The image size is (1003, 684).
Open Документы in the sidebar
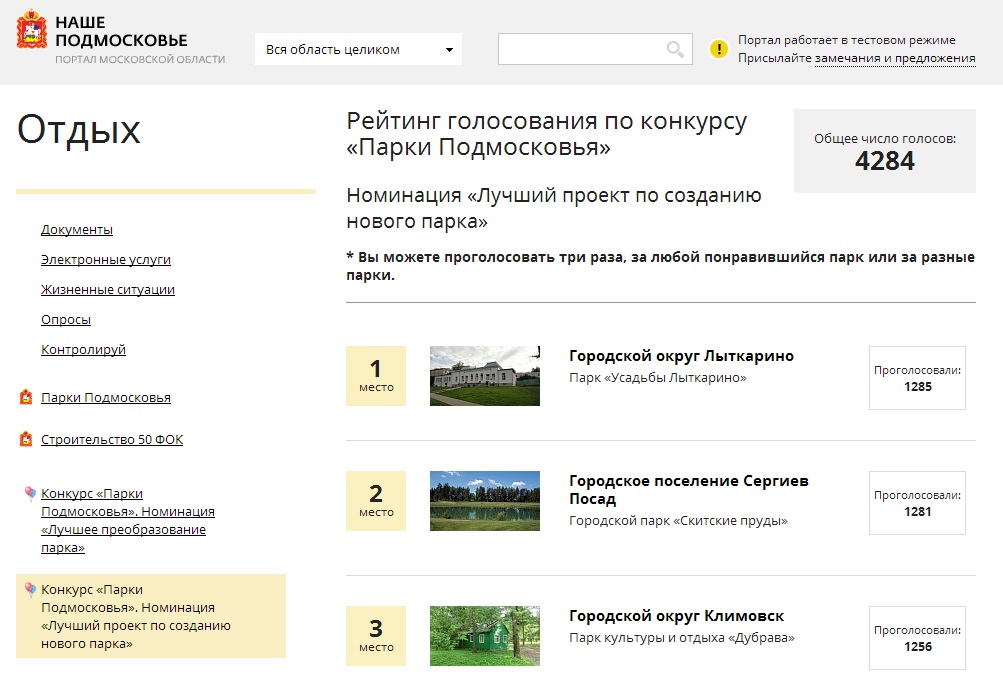coord(77,230)
